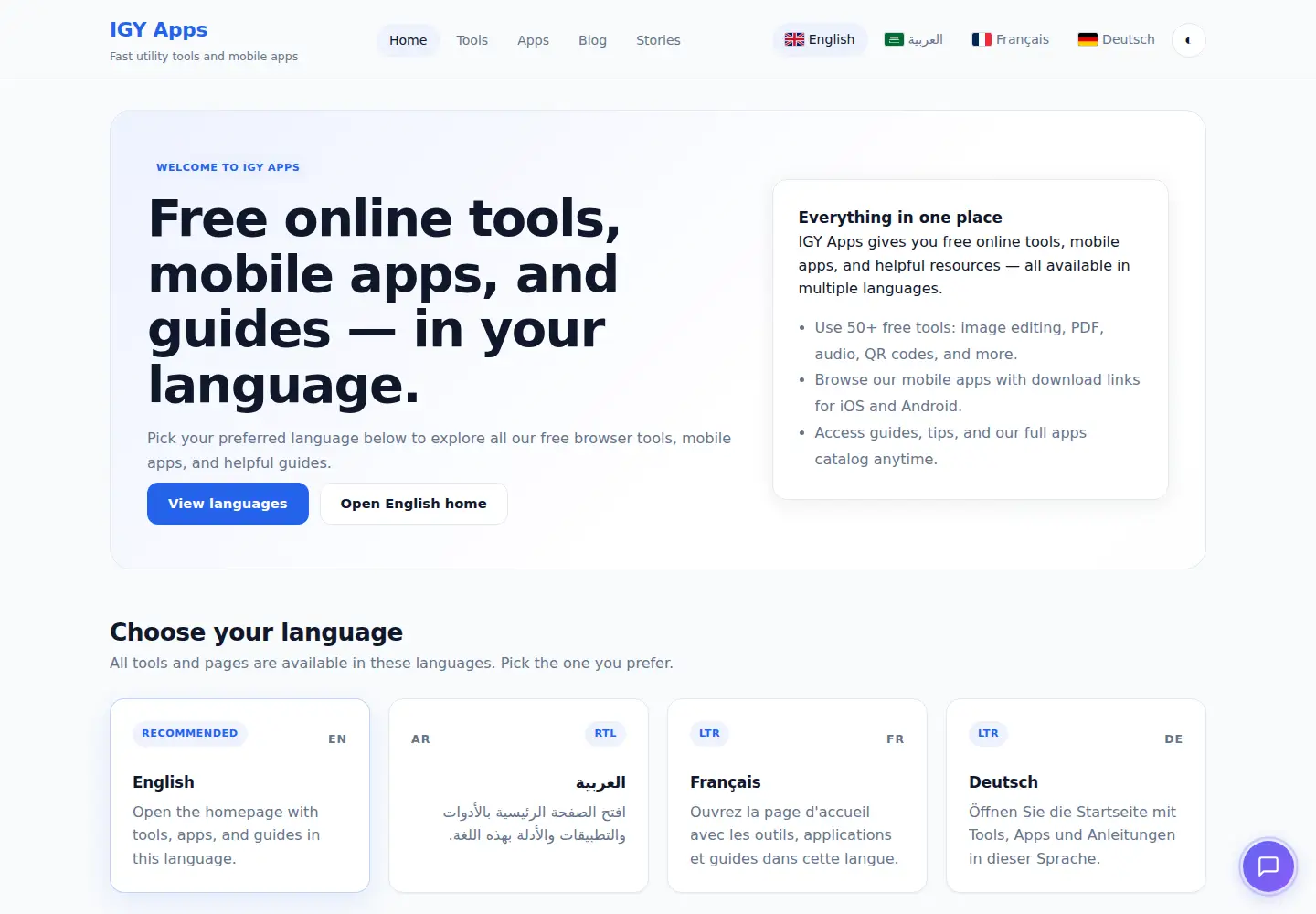This screenshot has width=1316, height=914.
Task: Click the Choose your language heading
Action: pos(256,632)
